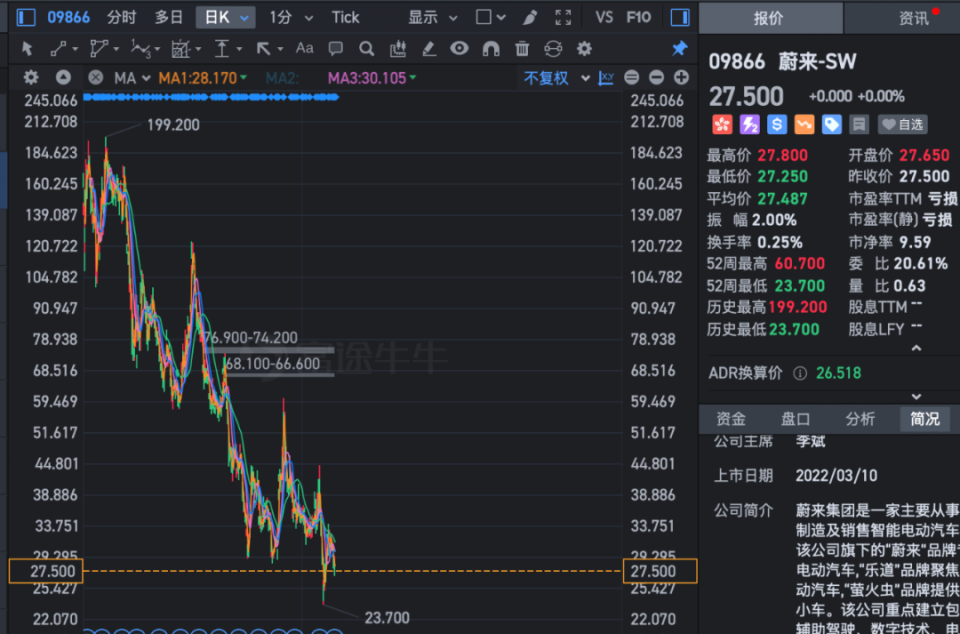Toggle the magnet snap mode

pos(491,48)
